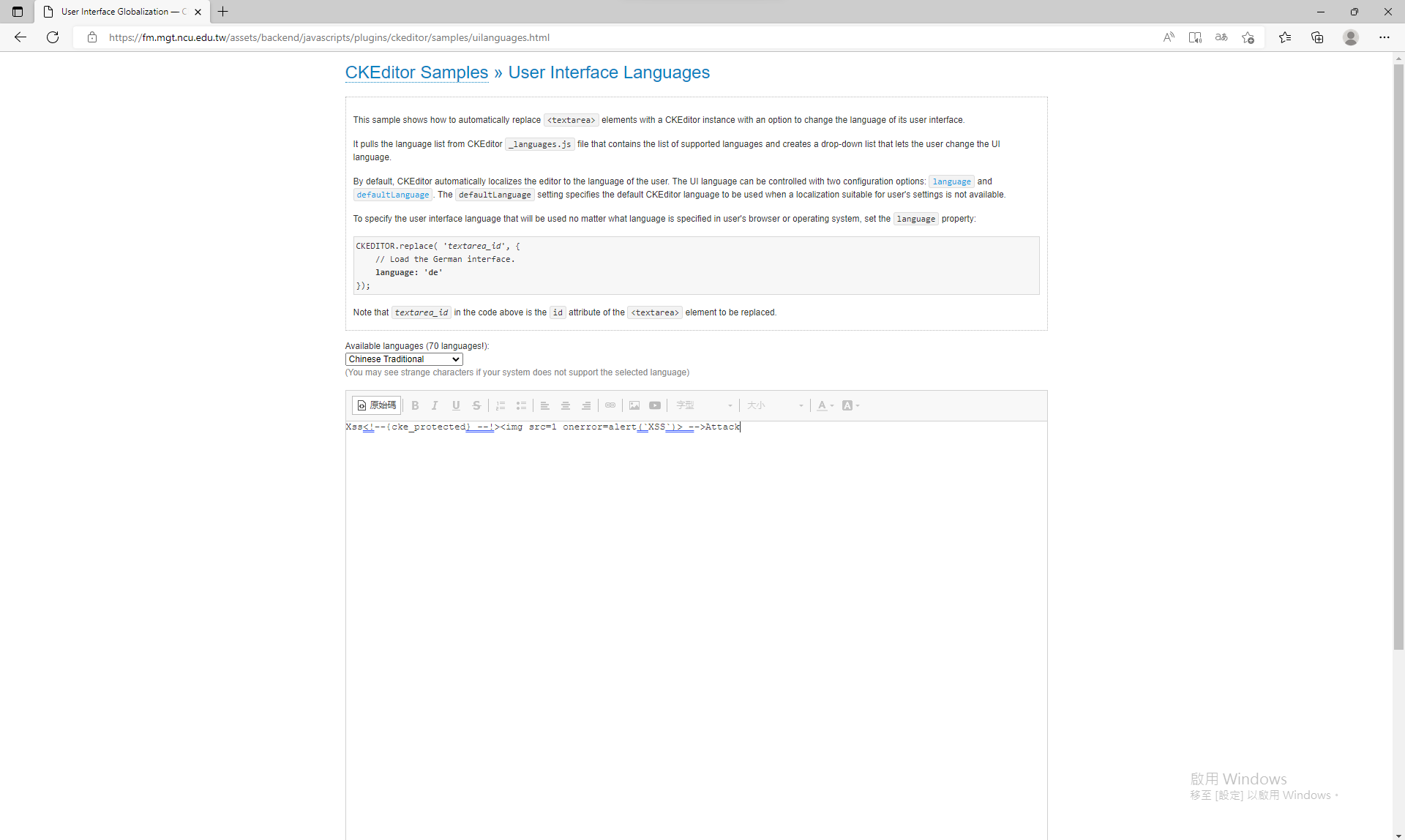This screenshot has height=840, width=1405.
Task: Open the background color picker
Action: pos(850,405)
